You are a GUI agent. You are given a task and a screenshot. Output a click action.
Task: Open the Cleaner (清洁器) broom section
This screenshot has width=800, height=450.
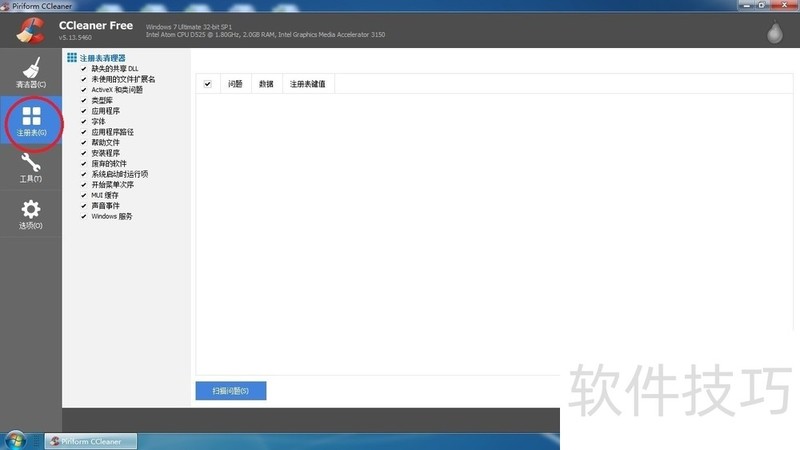31,72
